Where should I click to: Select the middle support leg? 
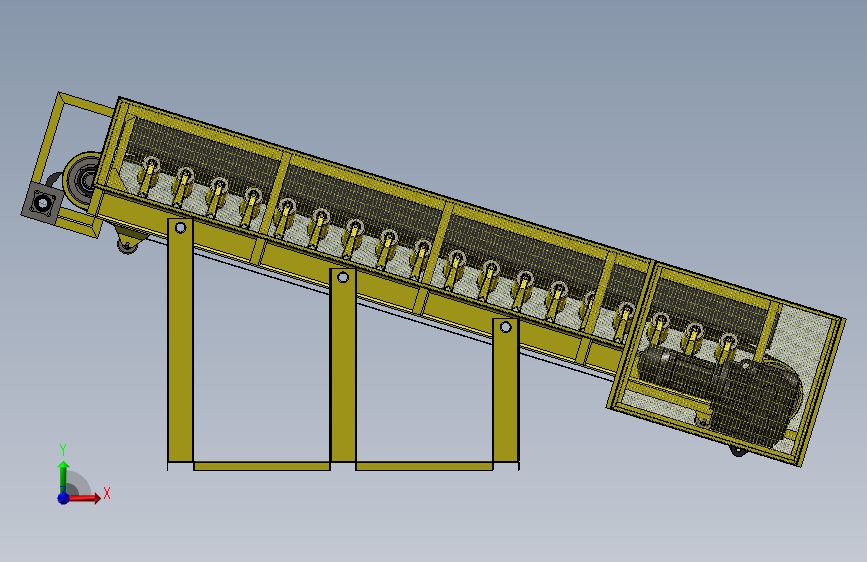coord(343,365)
